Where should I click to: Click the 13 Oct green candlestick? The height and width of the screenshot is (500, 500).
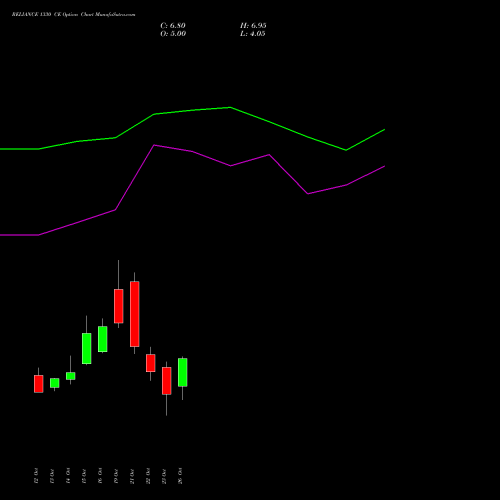(55, 383)
